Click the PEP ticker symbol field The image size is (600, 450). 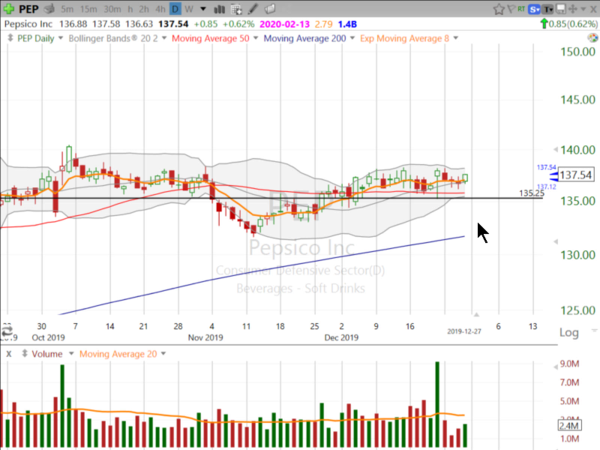(x=29, y=9)
